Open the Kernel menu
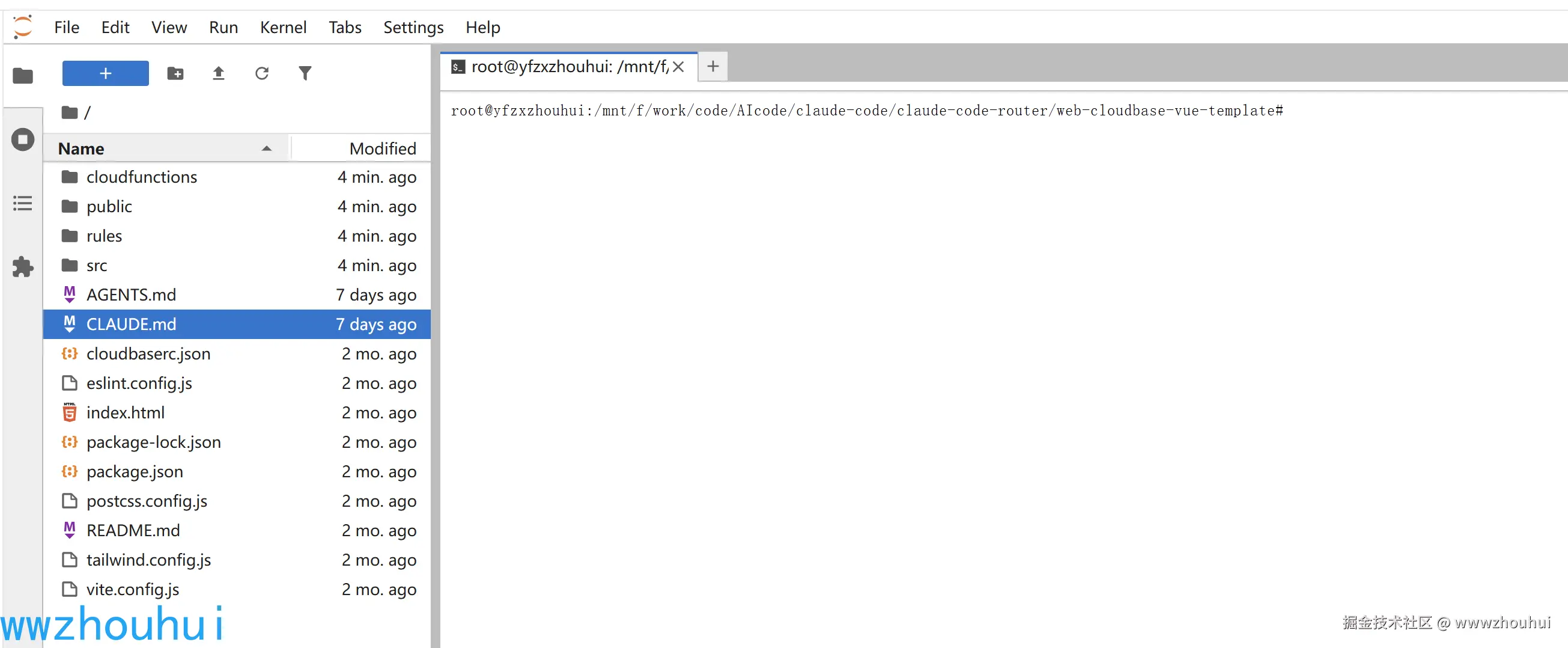The height and width of the screenshot is (648, 1568). (x=283, y=28)
